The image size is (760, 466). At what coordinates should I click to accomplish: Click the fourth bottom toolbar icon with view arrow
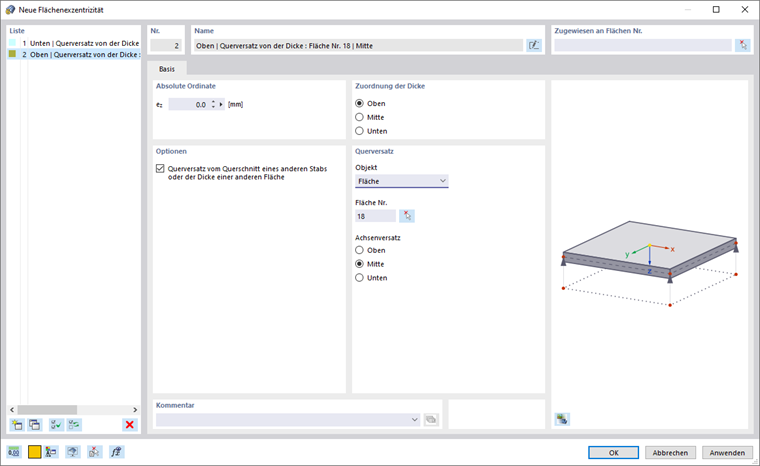point(73,452)
